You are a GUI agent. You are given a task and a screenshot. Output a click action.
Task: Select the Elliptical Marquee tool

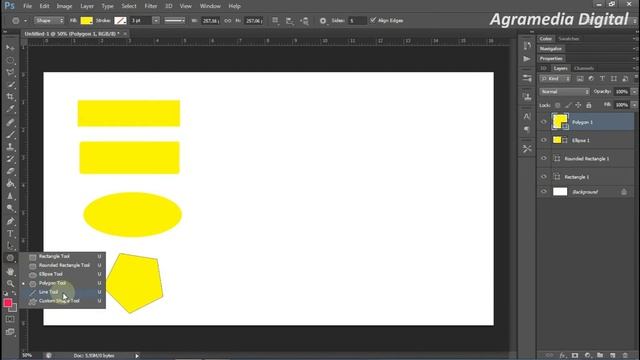10,60
